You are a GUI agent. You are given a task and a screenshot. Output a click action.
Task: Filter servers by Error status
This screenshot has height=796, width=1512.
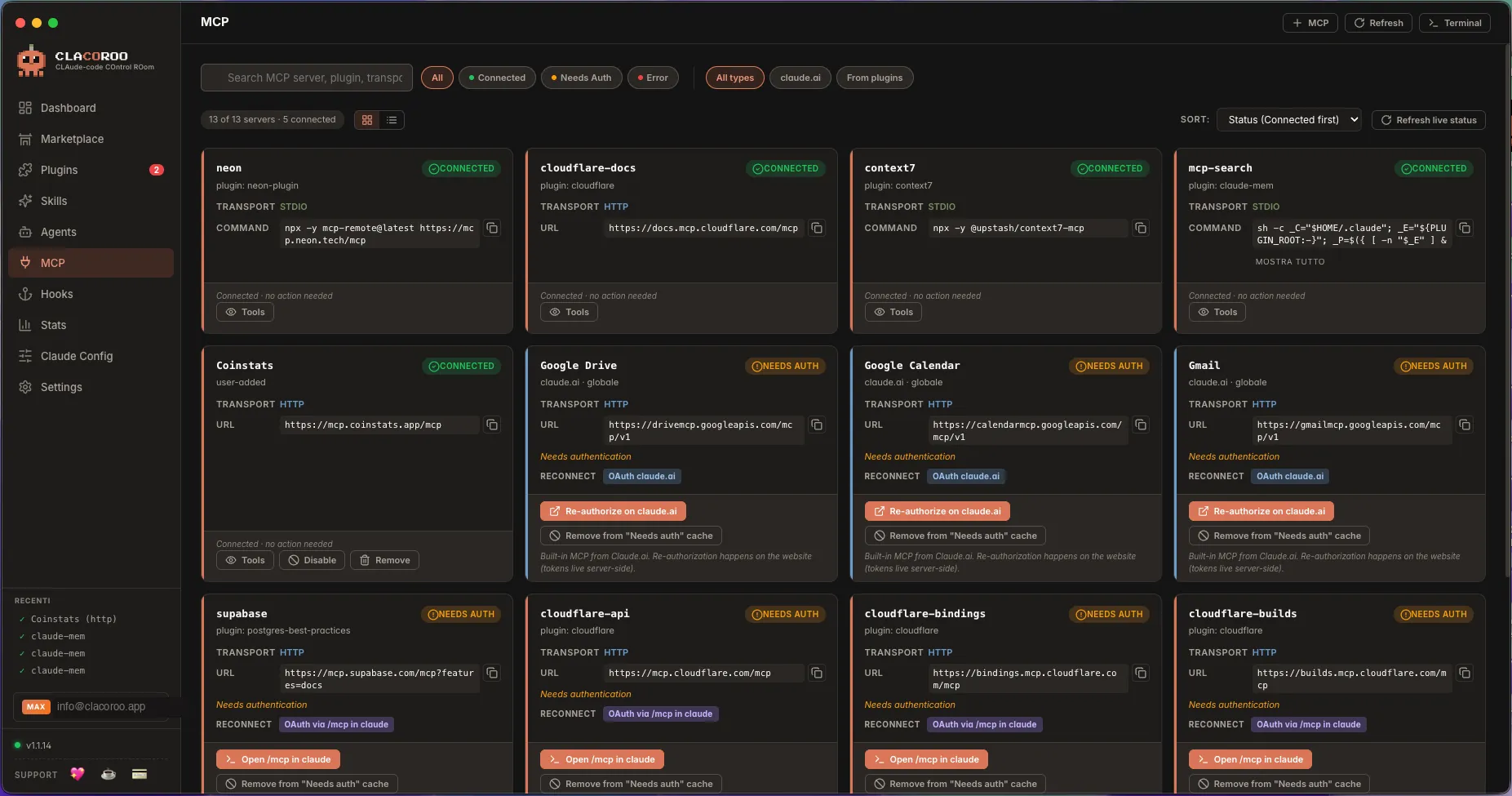tap(653, 78)
